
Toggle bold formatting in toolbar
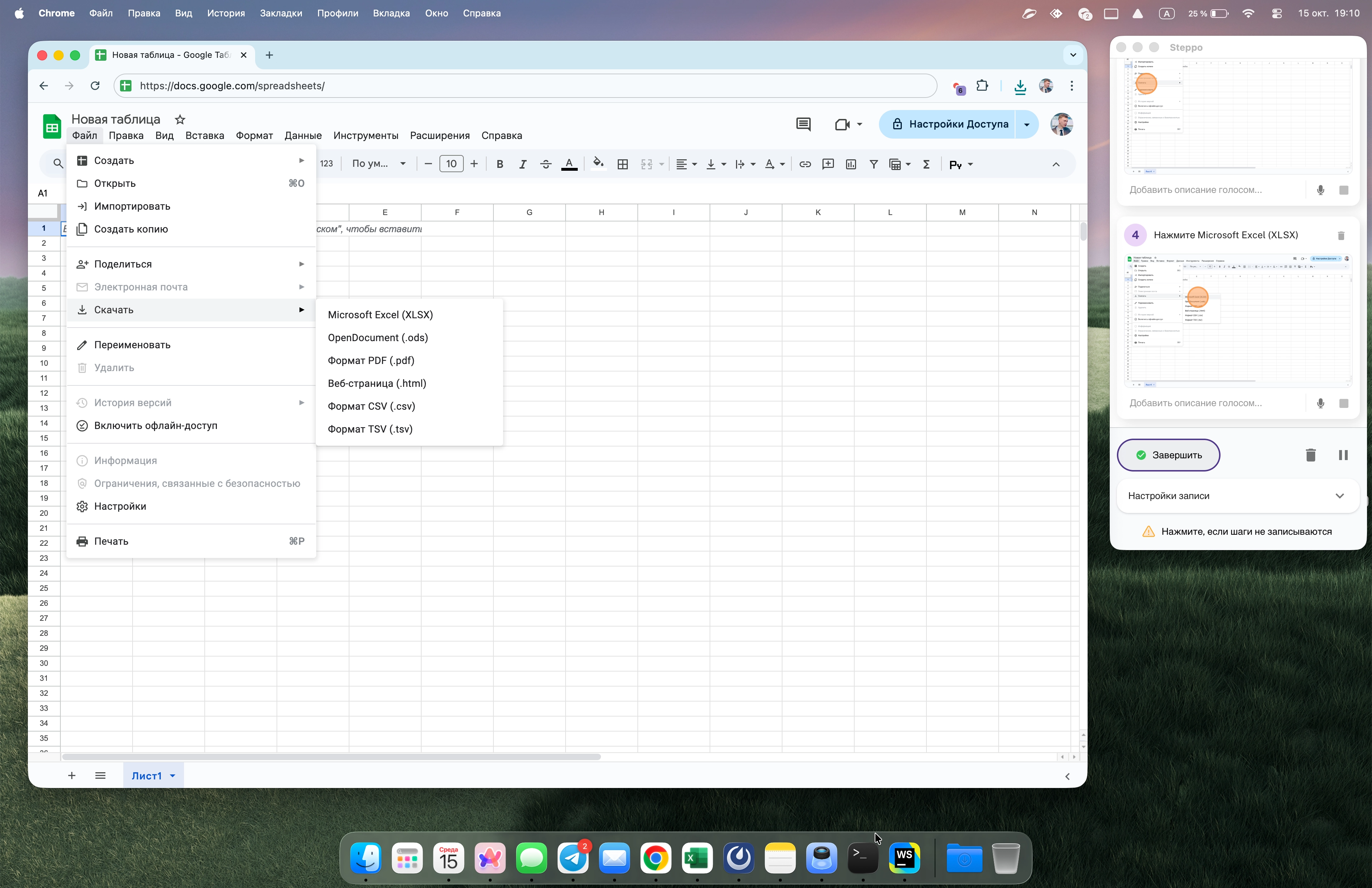[500, 164]
